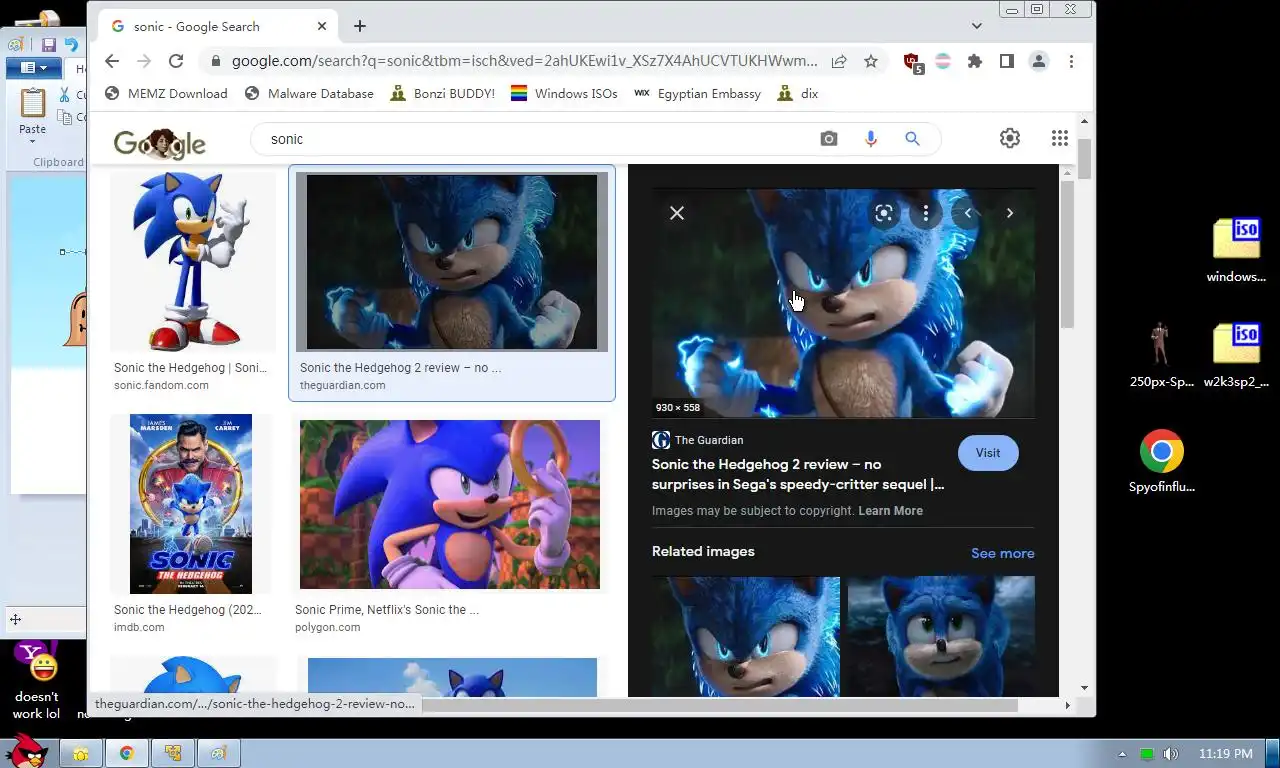This screenshot has width=1280, height=768.
Task: Select Sonic Prime polygon thumbnail
Action: click(450, 504)
